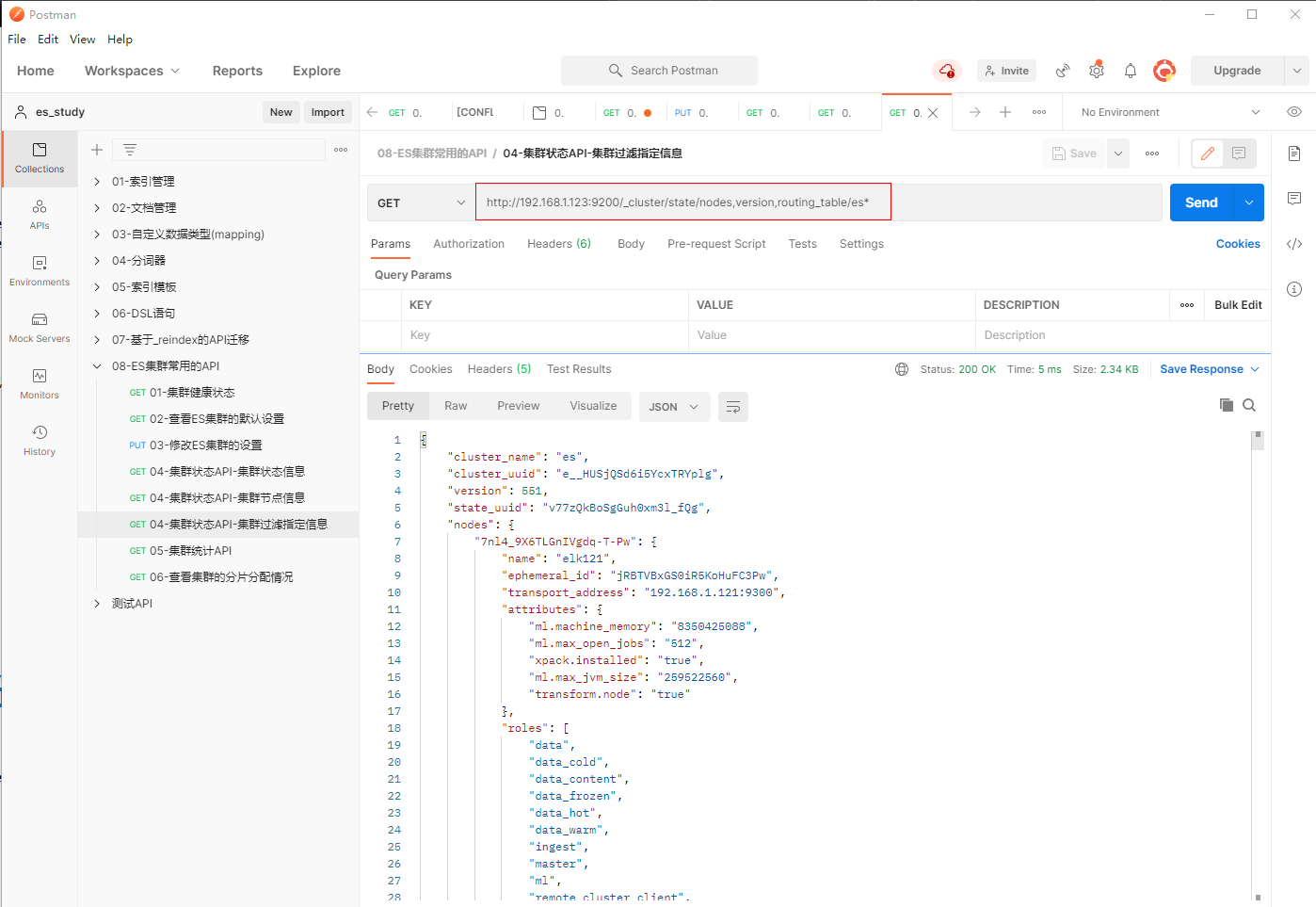Image resolution: width=1316 pixels, height=907 pixels.
Task: Open the View menu
Action: (x=82, y=40)
